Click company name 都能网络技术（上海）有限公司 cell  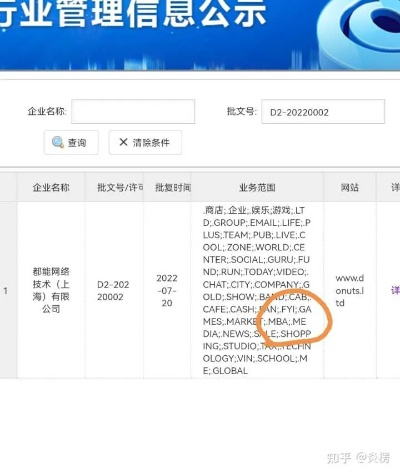click(51, 290)
